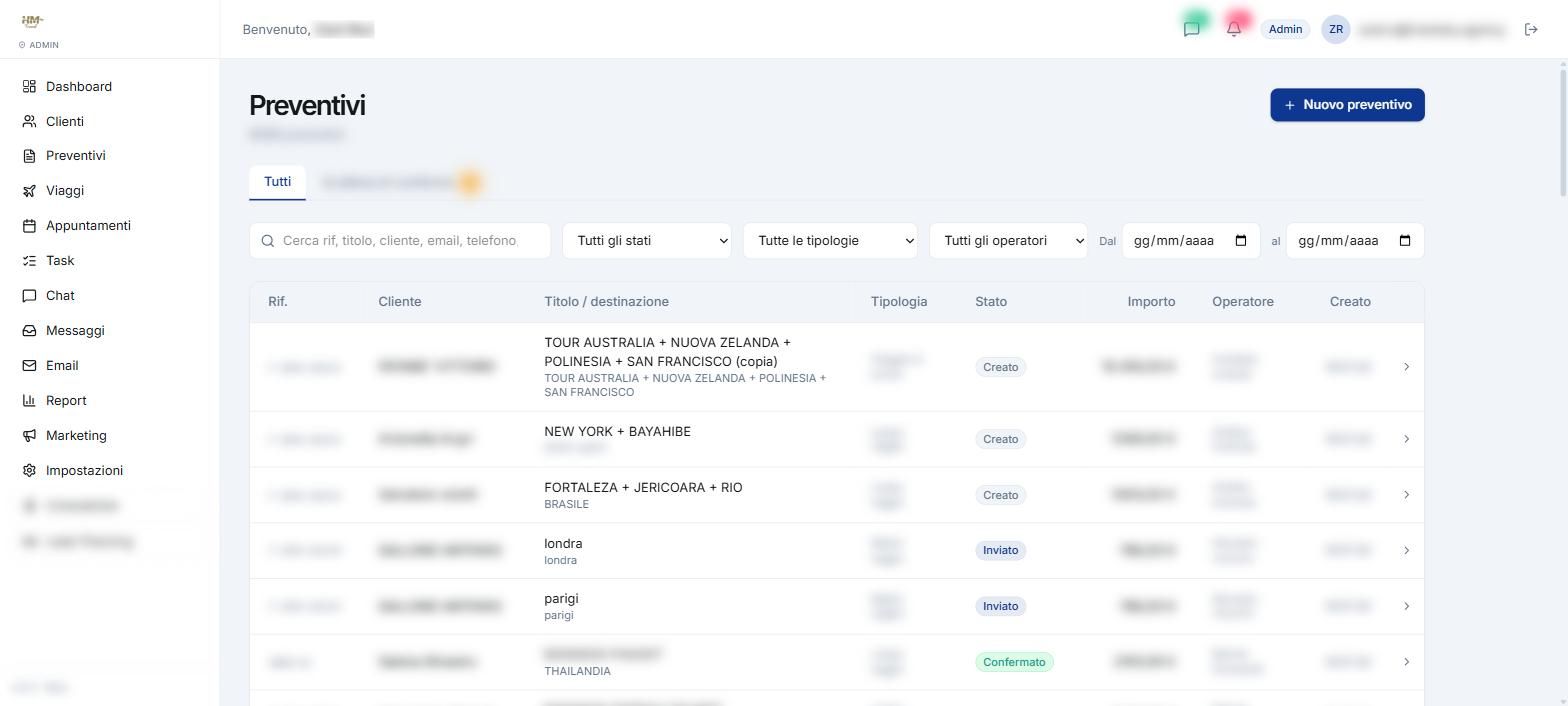Go to Clienti in sidebar menu

point(65,122)
